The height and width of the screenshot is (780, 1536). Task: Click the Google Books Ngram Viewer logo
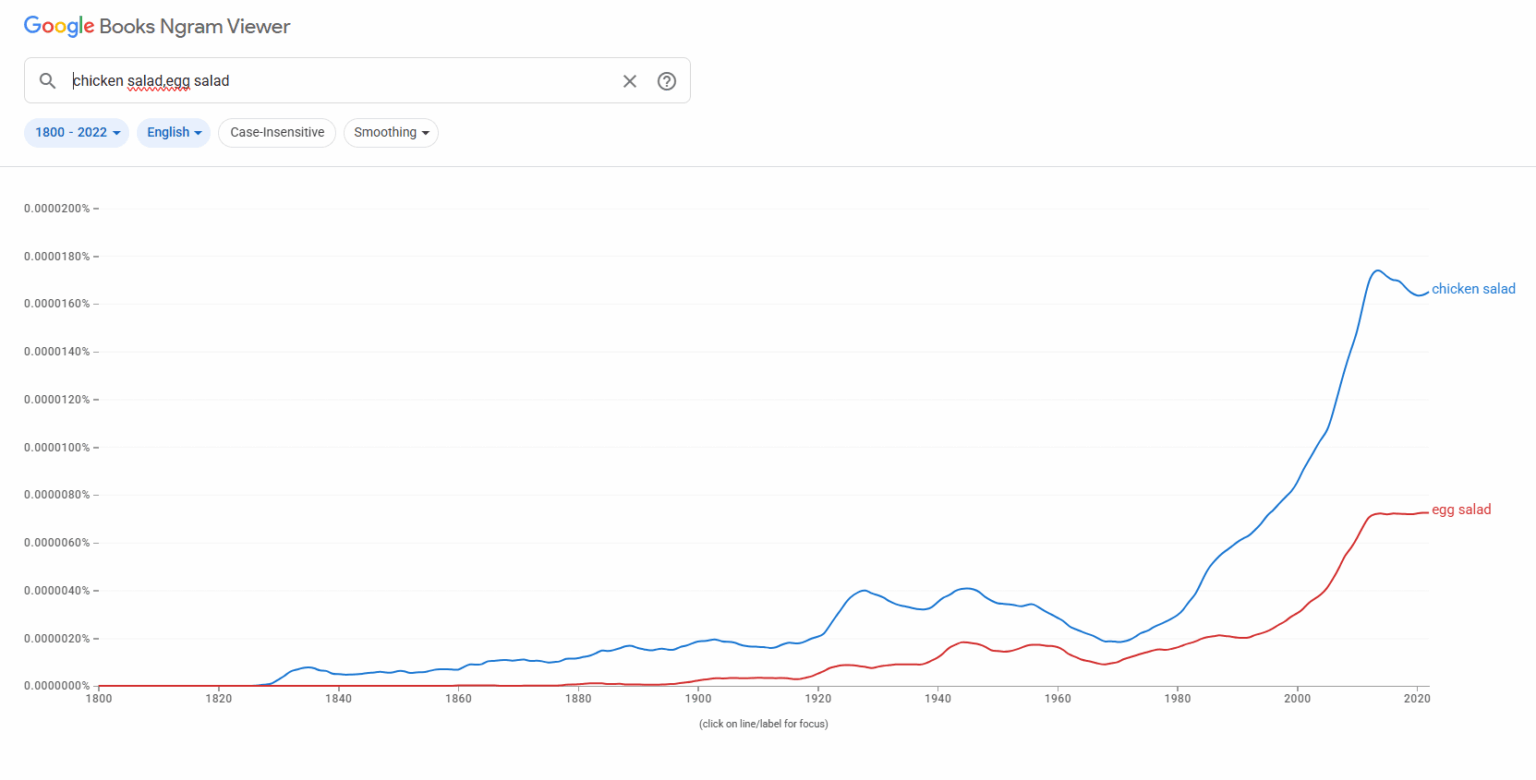(157, 27)
